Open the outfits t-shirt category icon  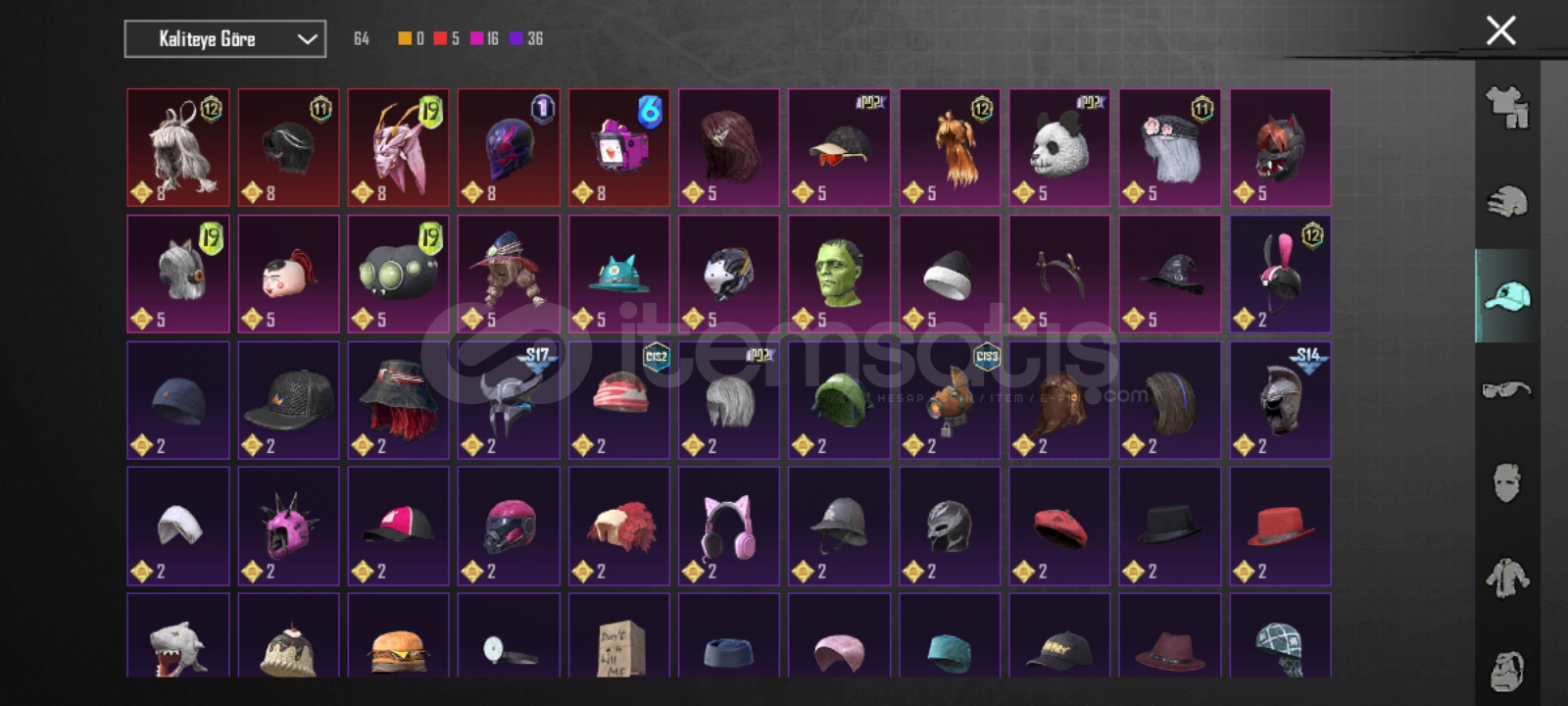click(1507, 108)
